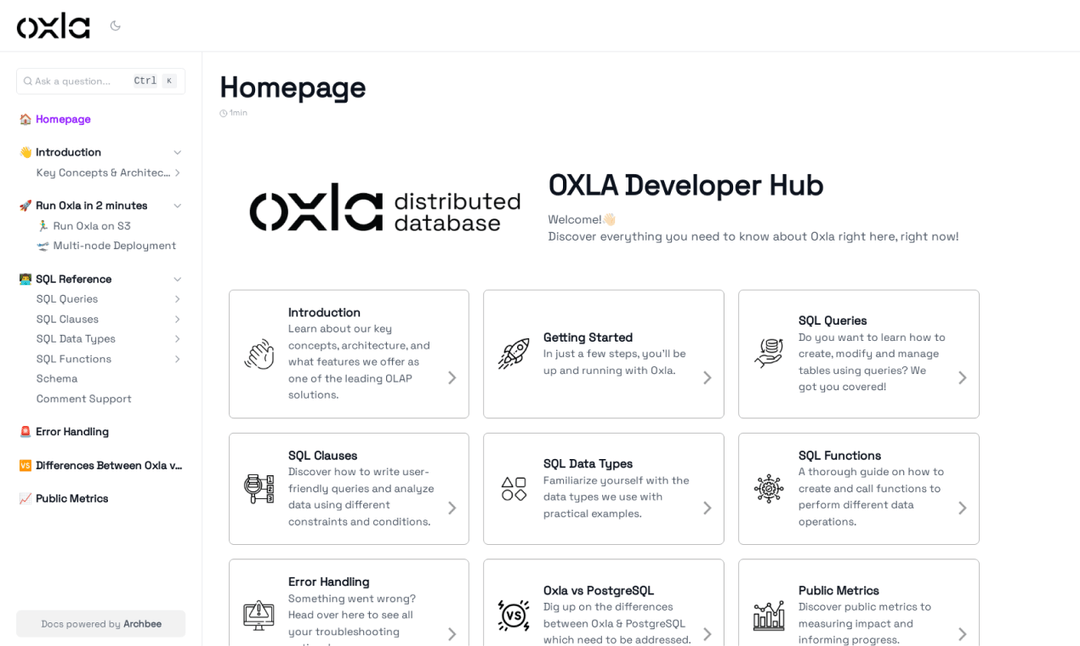Open the Oxla vs PostgreSQL card
Screen dimensions: 1080x646
[x=604, y=603]
